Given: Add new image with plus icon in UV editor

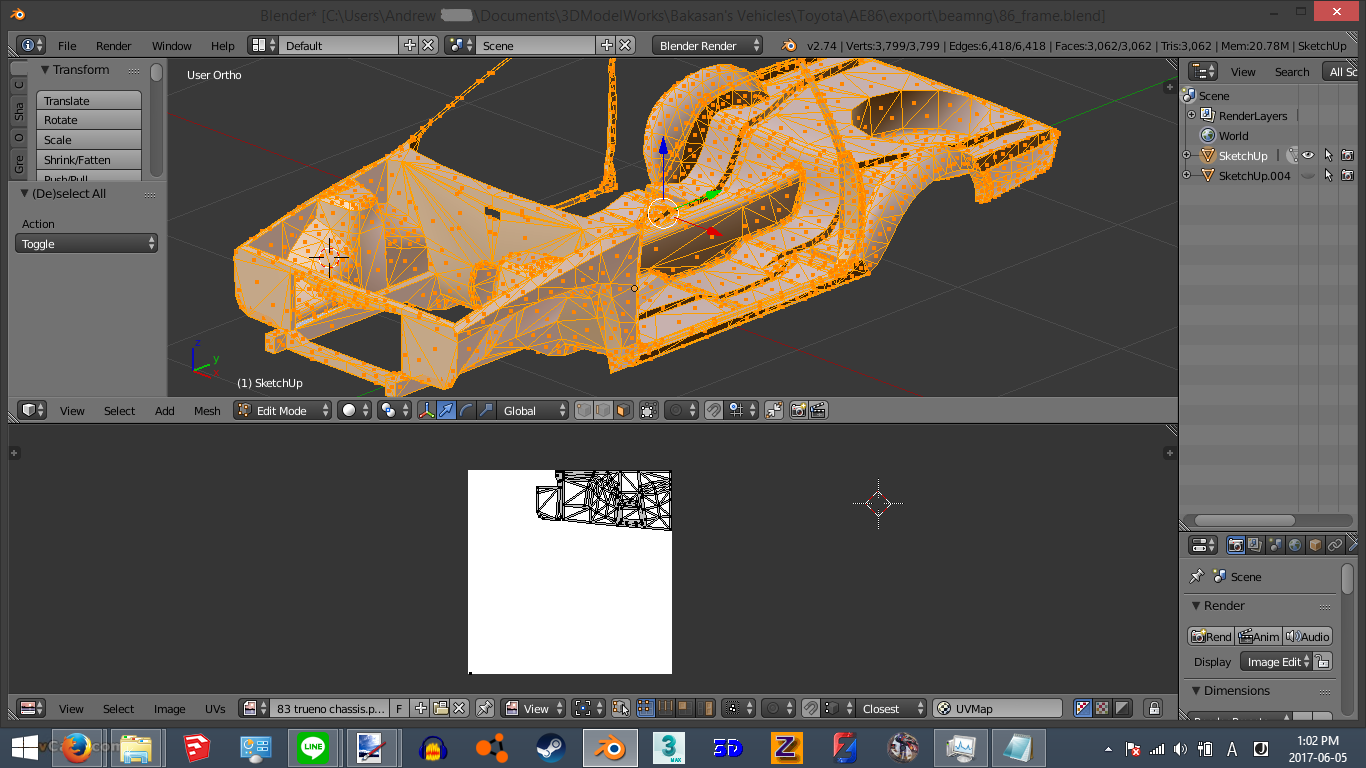Looking at the screenshot, I should pos(421,709).
